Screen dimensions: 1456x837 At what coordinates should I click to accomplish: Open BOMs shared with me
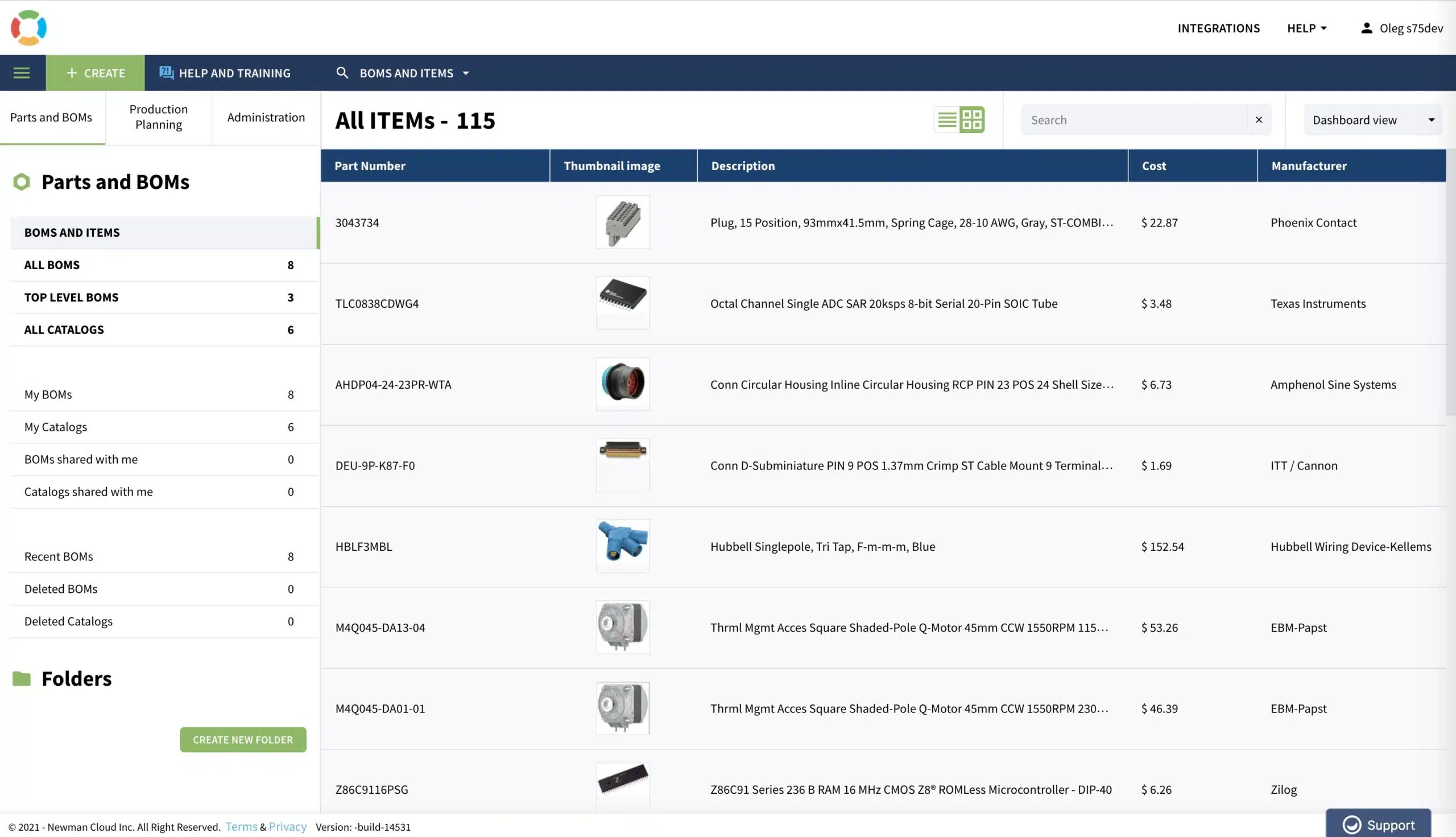[x=164, y=459]
